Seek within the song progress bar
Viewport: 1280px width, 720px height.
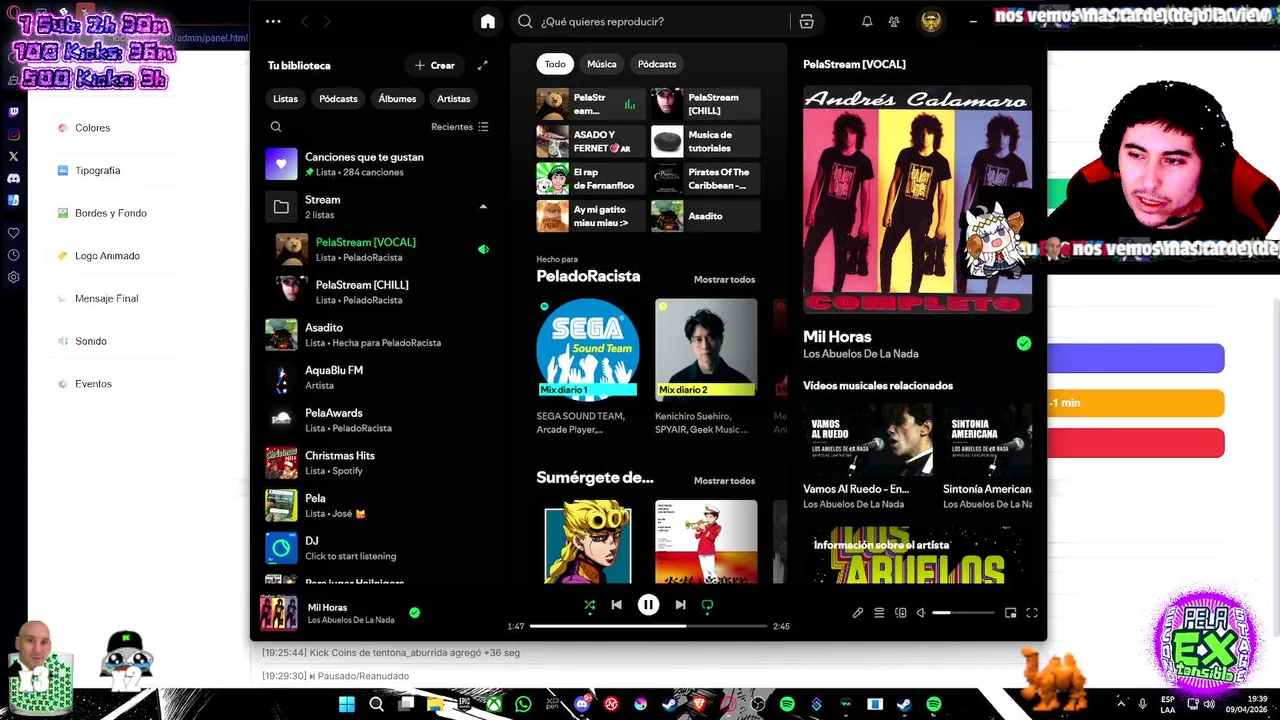pos(648,626)
